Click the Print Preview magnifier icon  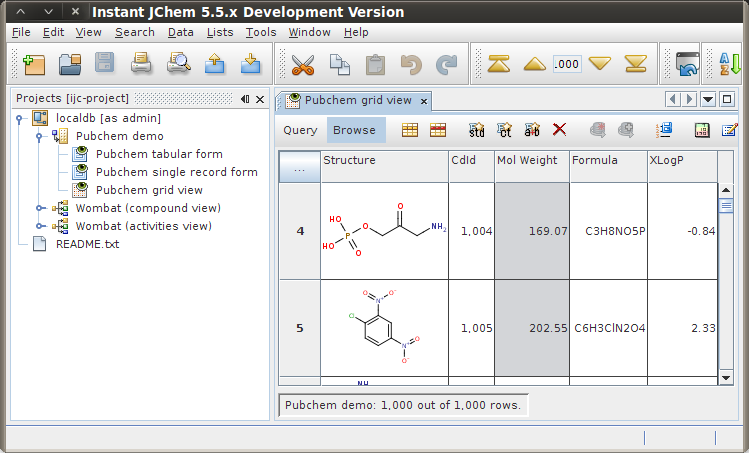point(178,65)
